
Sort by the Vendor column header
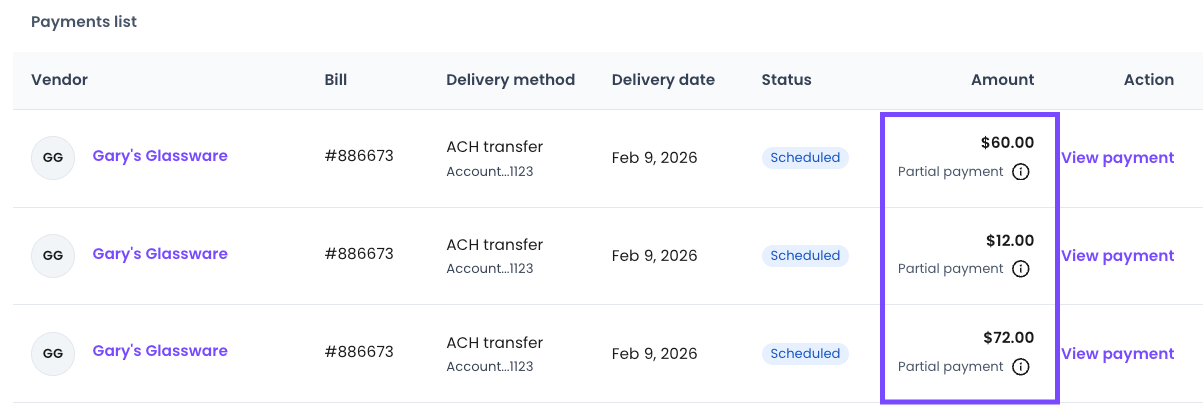click(60, 80)
